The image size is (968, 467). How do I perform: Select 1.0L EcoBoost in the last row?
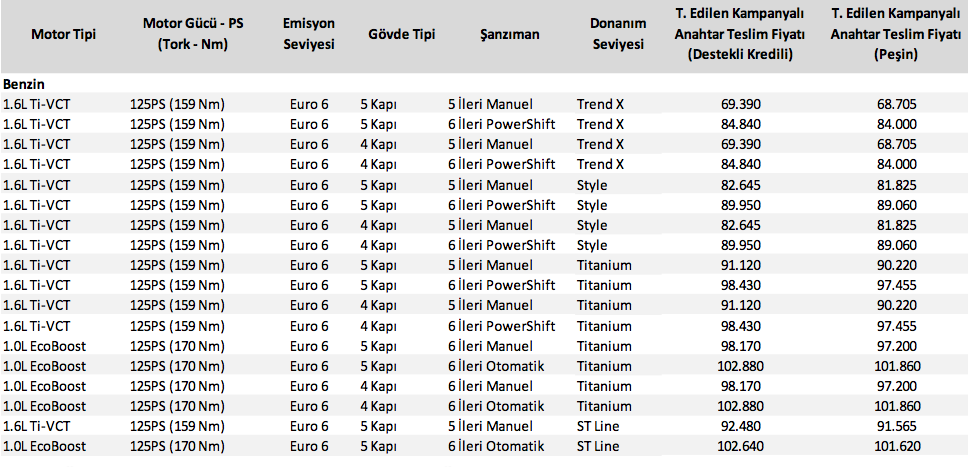pos(45,447)
